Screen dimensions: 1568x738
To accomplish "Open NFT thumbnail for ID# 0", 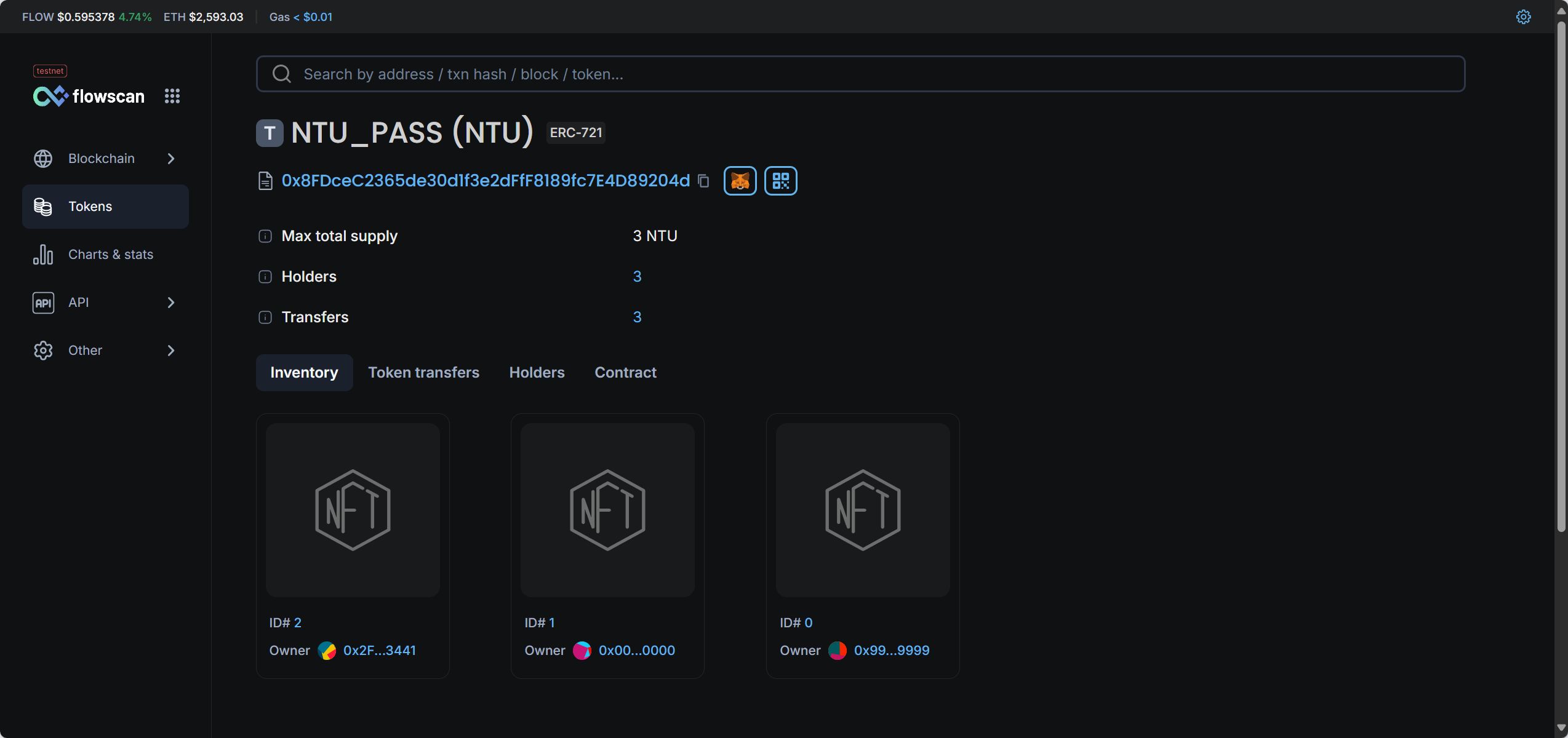I will tap(863, 510).
